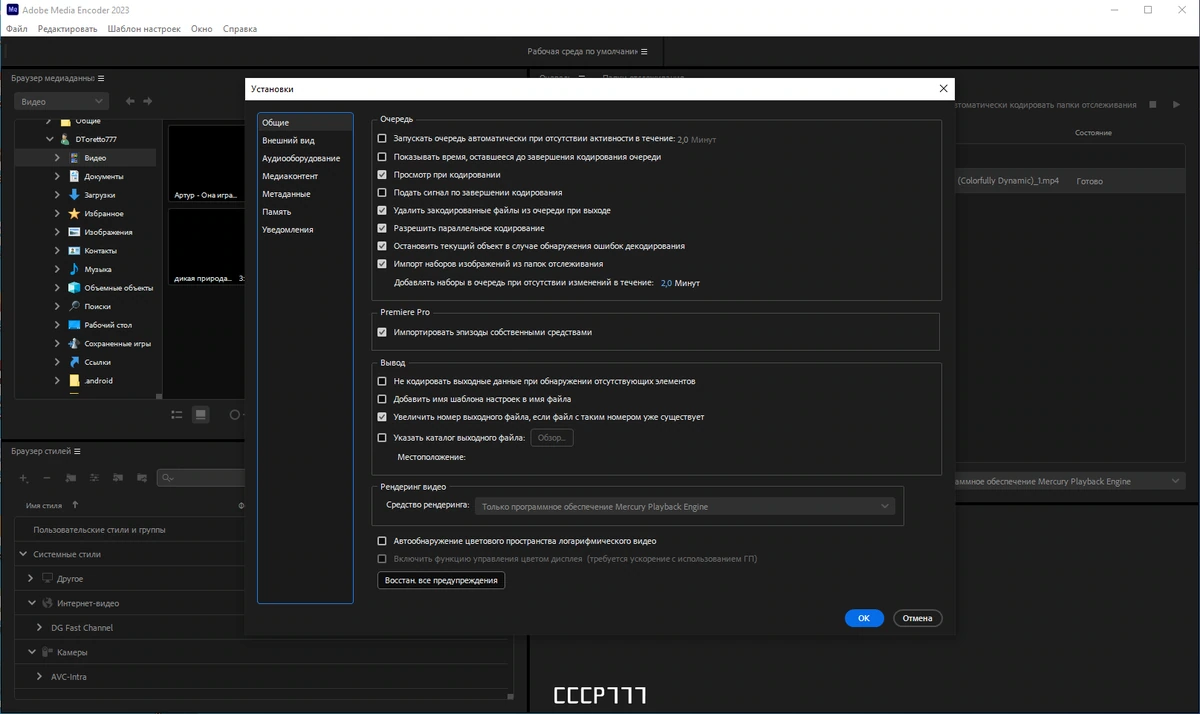Collapse Системные стили group
1200x714 pixels.
(24, 554)
